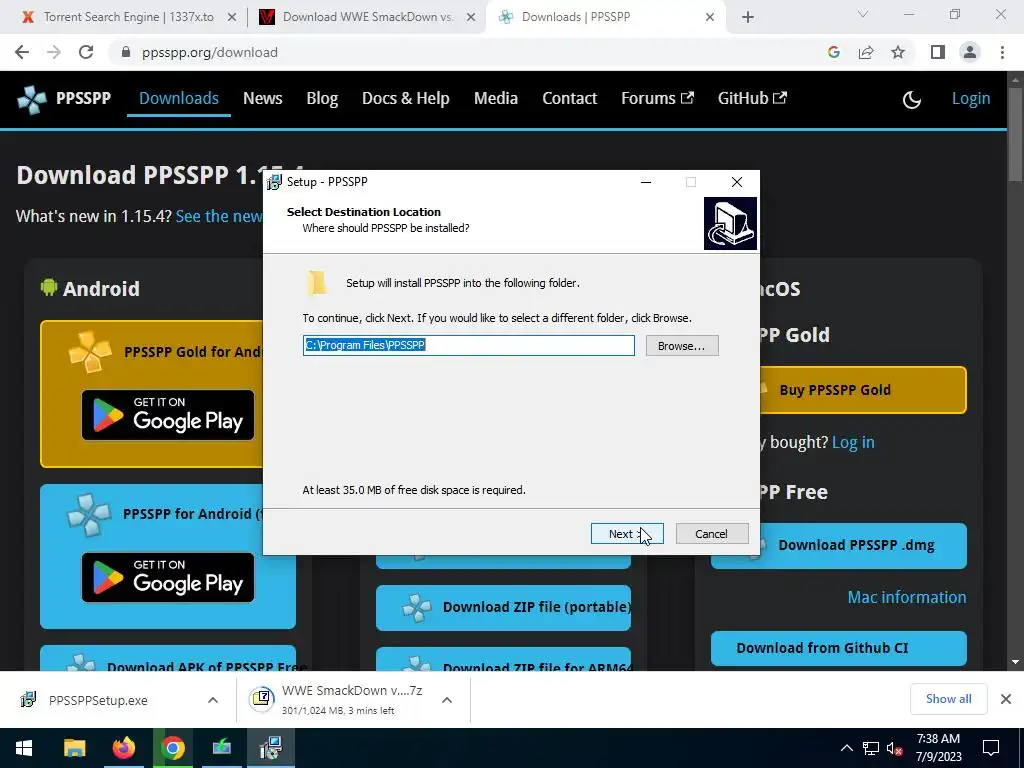Go back with browser back arrow
This screenshot has height=768, width=1024.
click(x=22, y=52)
